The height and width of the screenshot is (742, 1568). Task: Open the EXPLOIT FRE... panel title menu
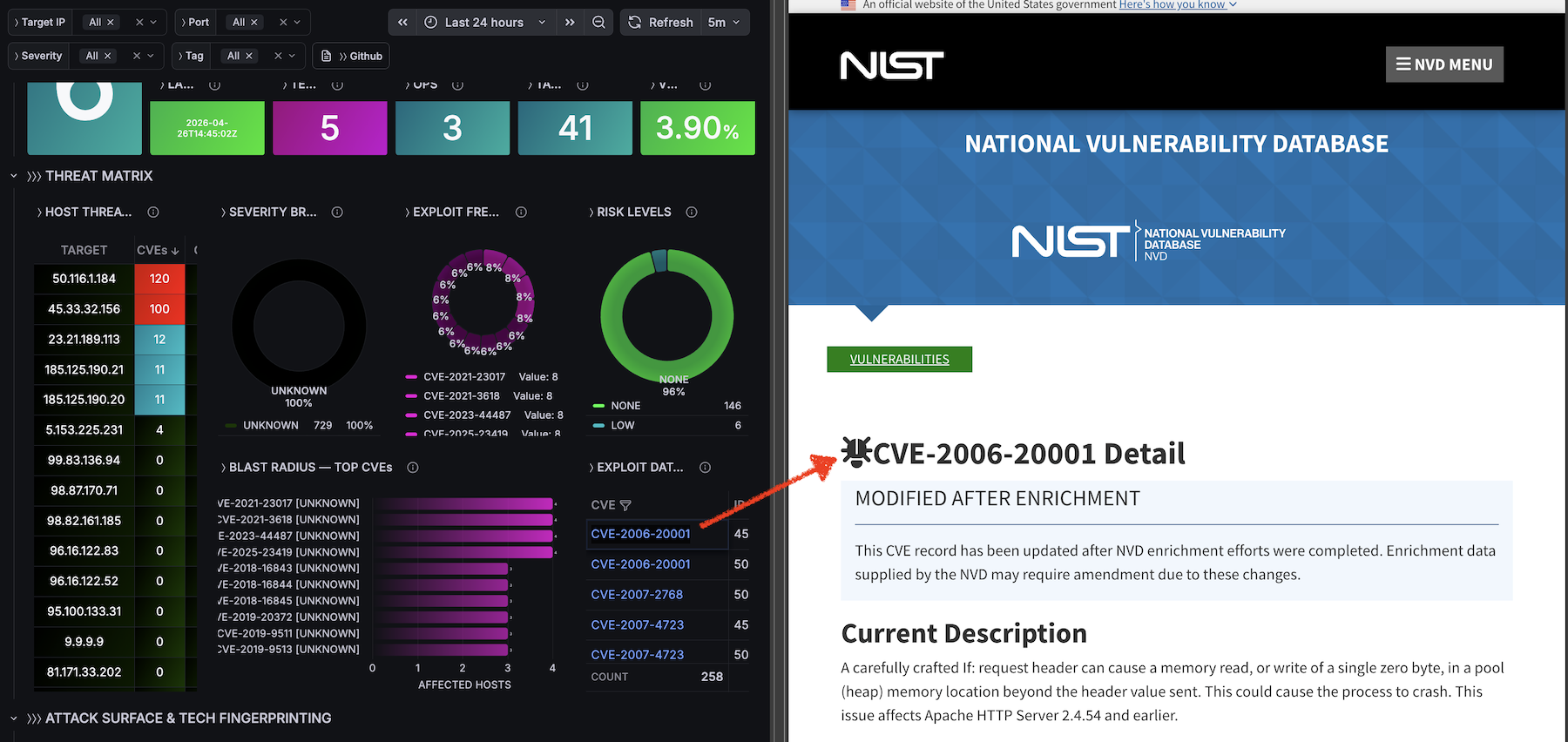click(451, 212)
